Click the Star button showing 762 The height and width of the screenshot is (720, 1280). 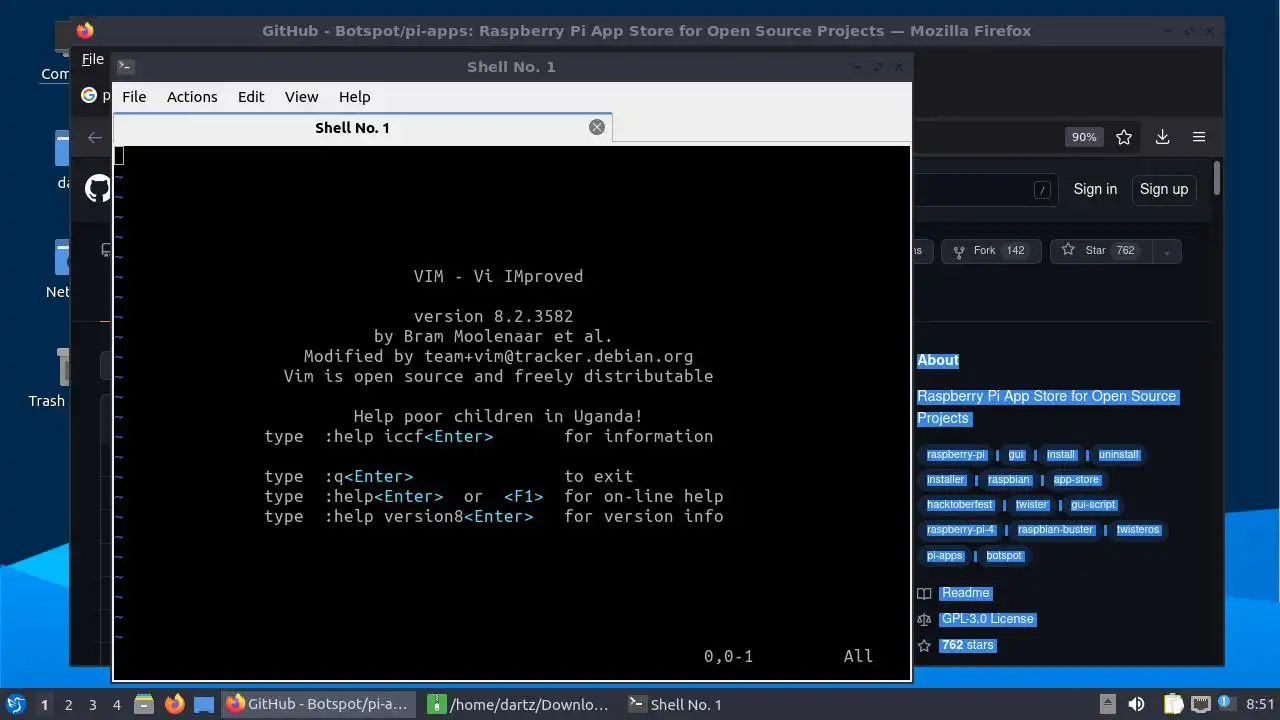[x=1102, y=251]
